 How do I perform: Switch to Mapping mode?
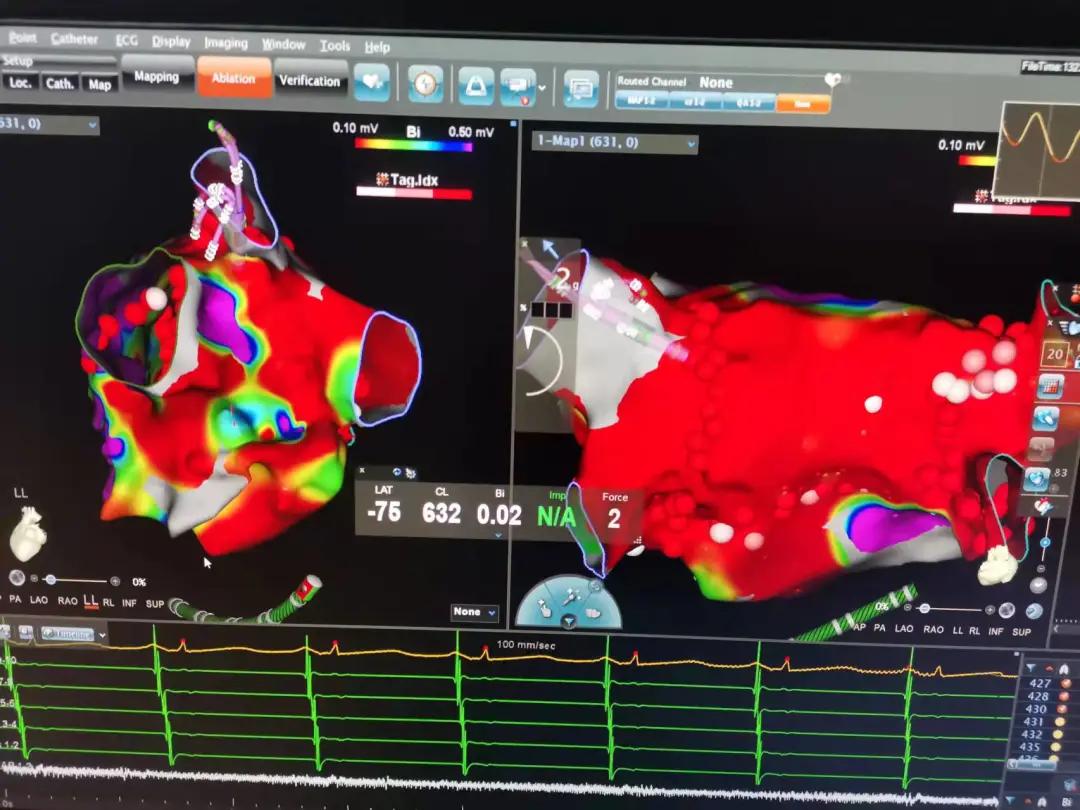(x=156, y=76)
